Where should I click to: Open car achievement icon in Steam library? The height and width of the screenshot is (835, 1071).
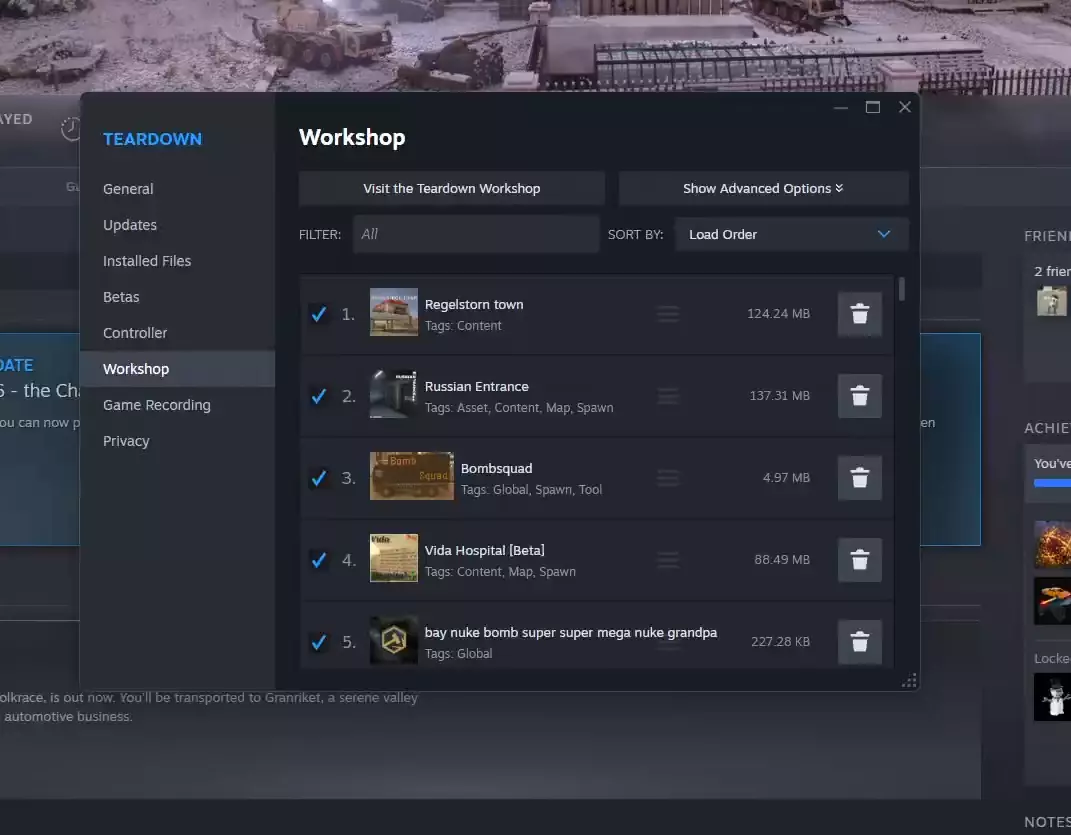pyautogui.click(x=1052, y=601)
